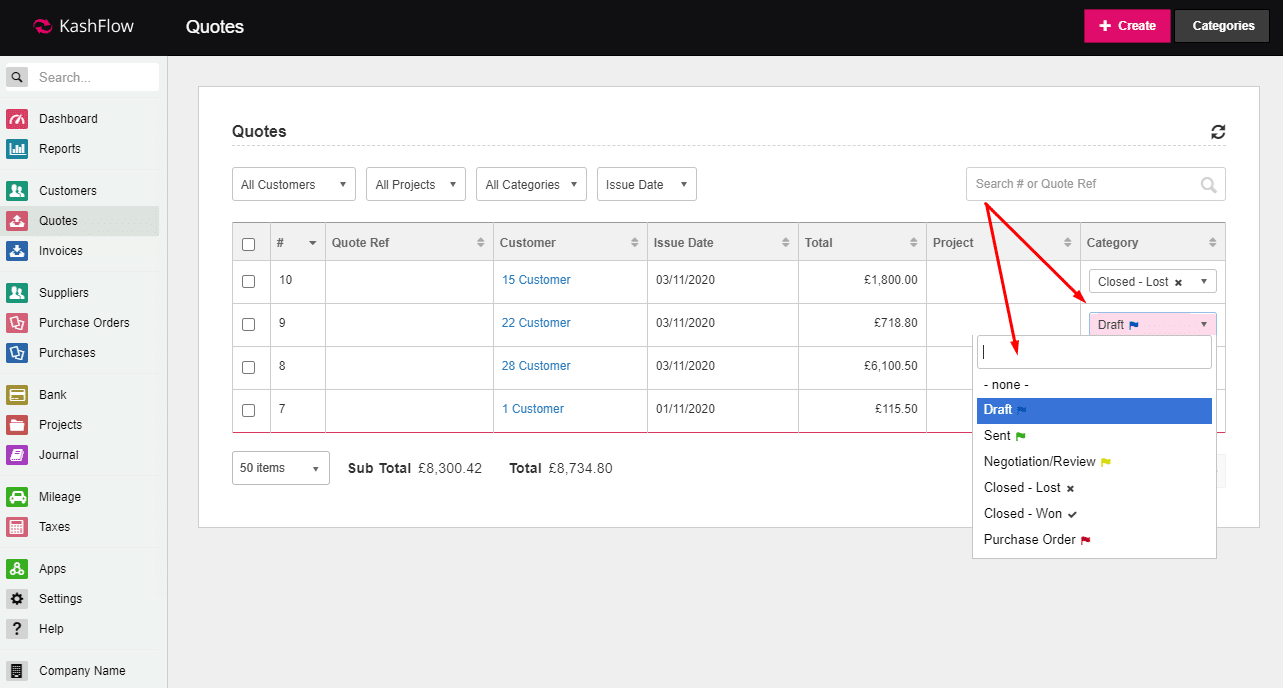Click the Mileage car icon
Screen dimensions: 1283x688
tap(17, 497)
